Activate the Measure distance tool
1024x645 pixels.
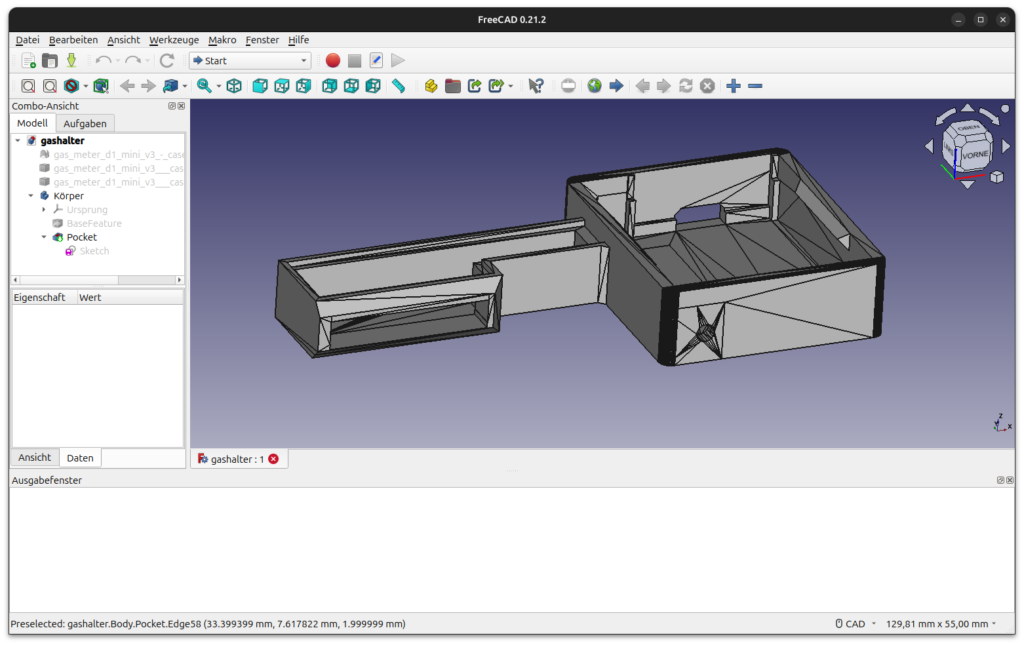pos(398,86)
